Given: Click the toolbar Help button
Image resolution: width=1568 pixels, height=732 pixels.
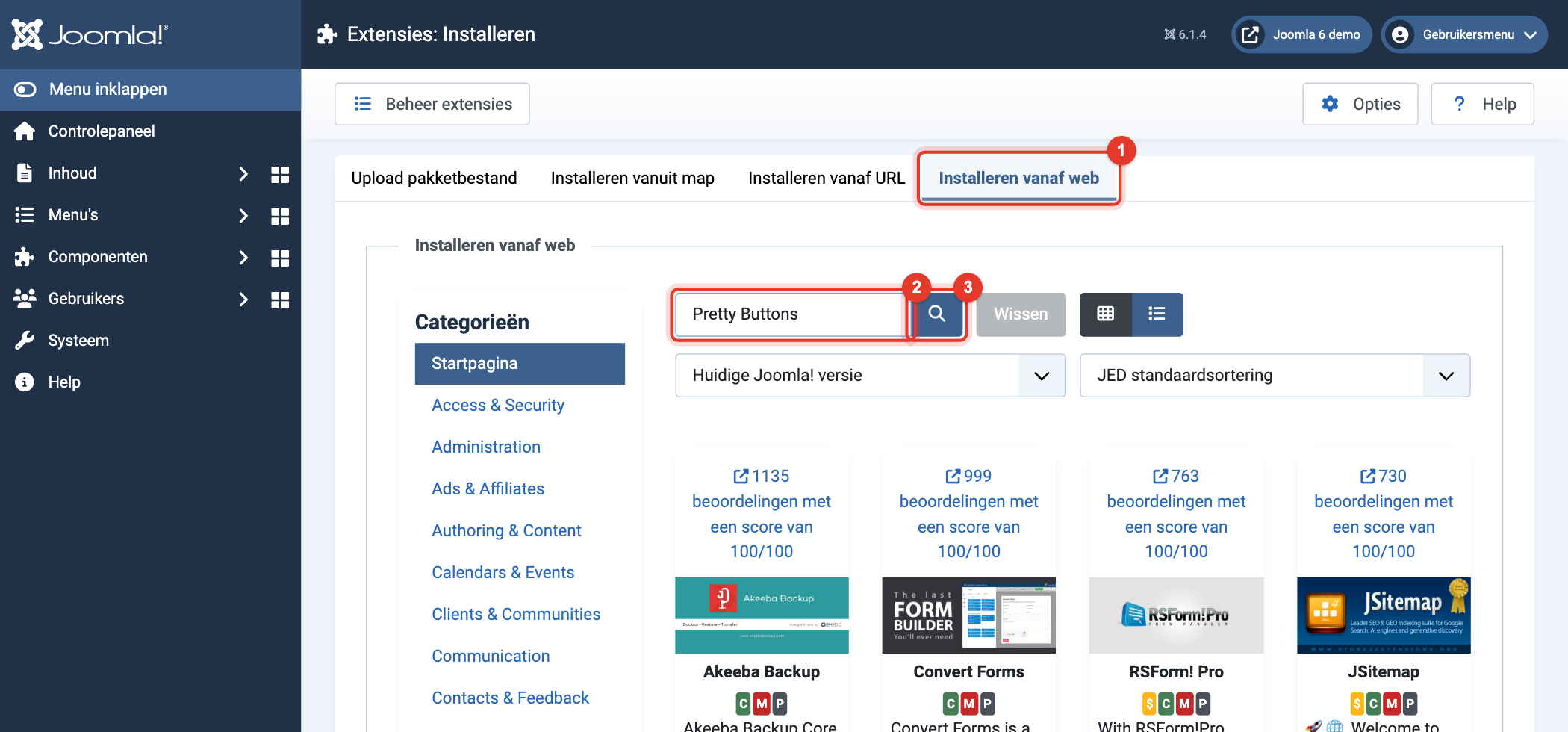Looking at the screenshot, I should coord(1483,104).
